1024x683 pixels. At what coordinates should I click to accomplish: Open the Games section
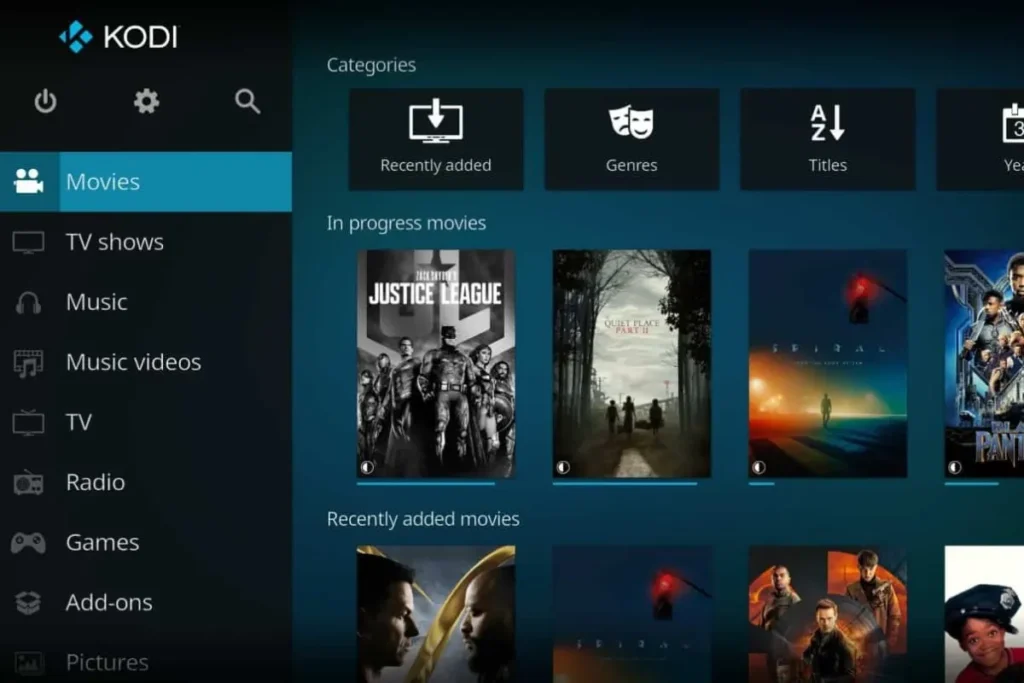(x=146, y=543)
